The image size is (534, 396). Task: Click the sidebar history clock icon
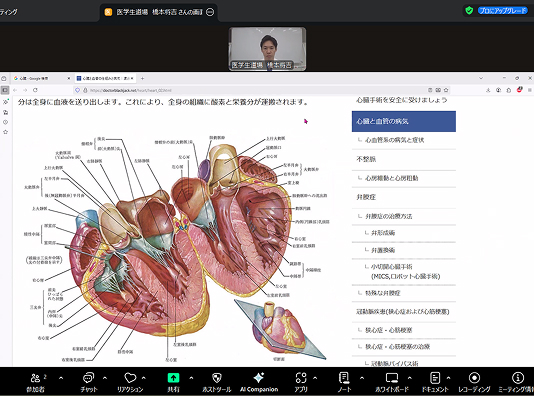5,122
